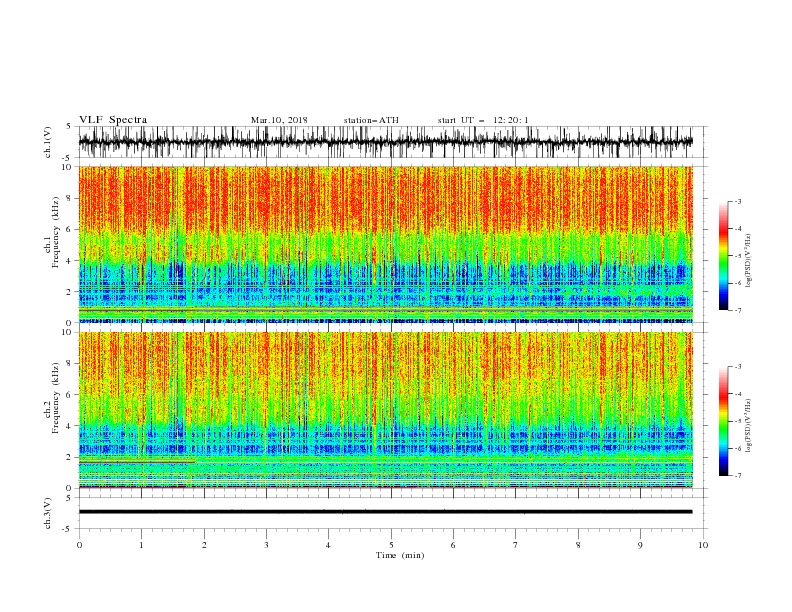Click the "Time (min)" axis label
This screenshot has height=612, width=792.
[400, 555]
